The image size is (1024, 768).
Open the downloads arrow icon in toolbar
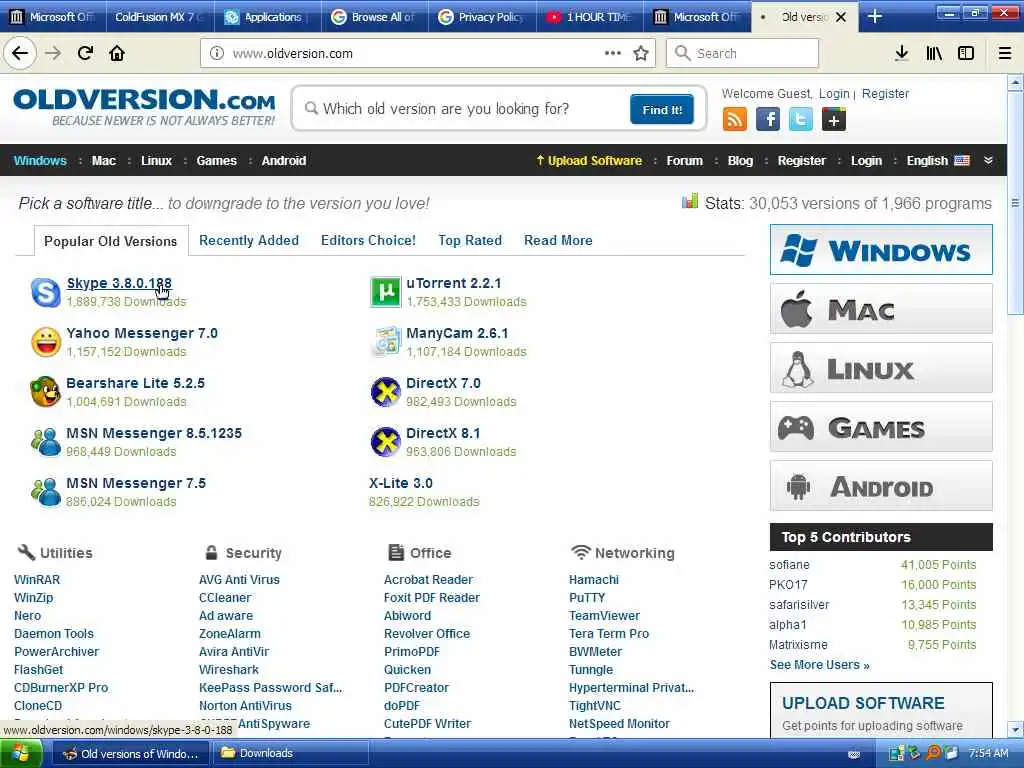coord(901,53)
